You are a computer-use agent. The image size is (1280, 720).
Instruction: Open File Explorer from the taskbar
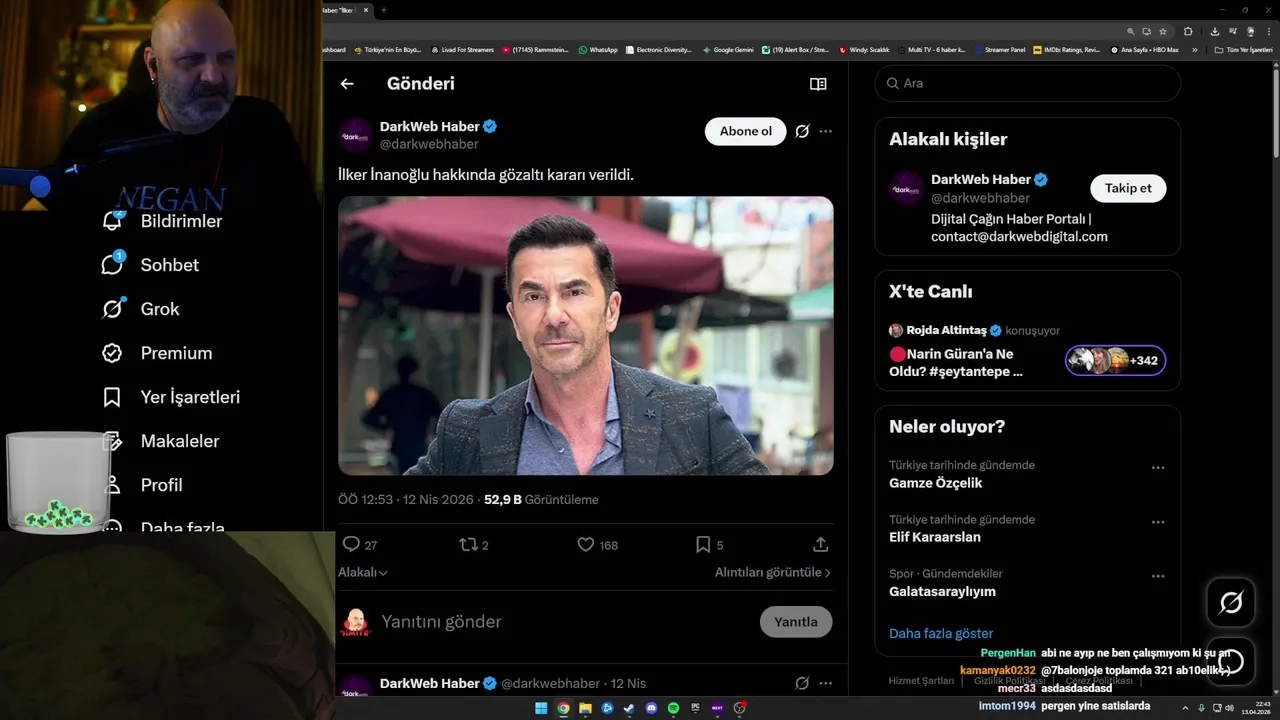coord(585,708)
